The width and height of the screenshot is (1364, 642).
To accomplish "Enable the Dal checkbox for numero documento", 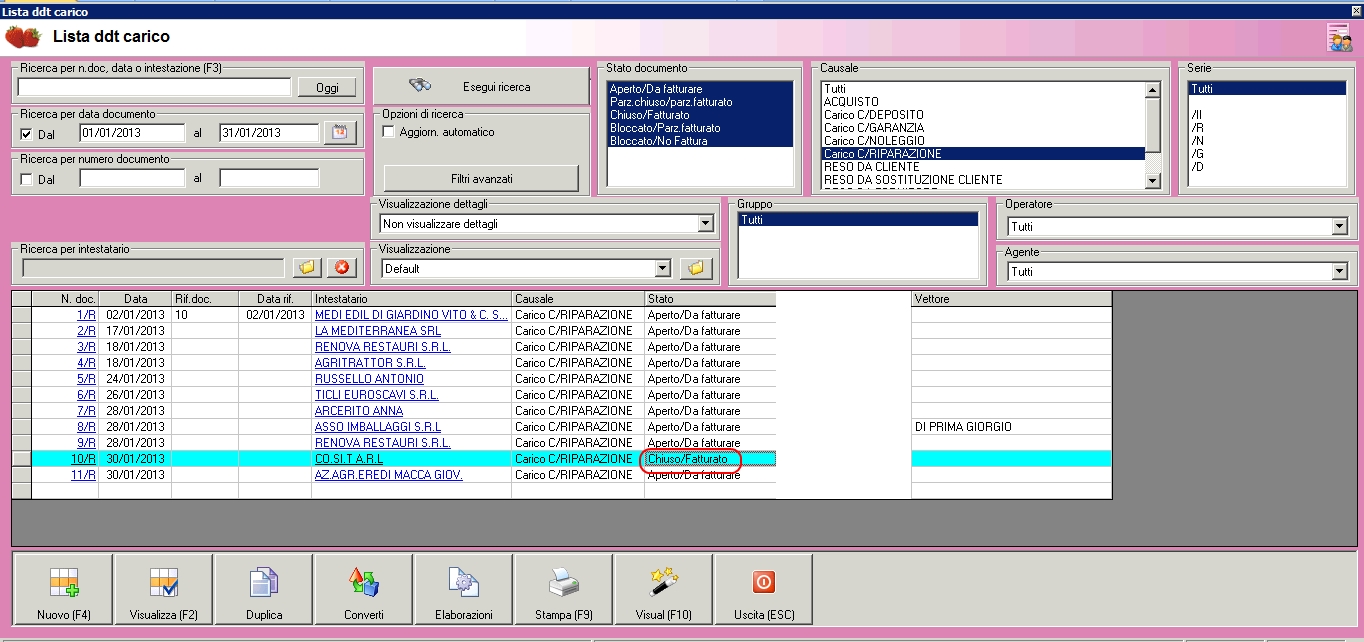I will click(27, 179).
